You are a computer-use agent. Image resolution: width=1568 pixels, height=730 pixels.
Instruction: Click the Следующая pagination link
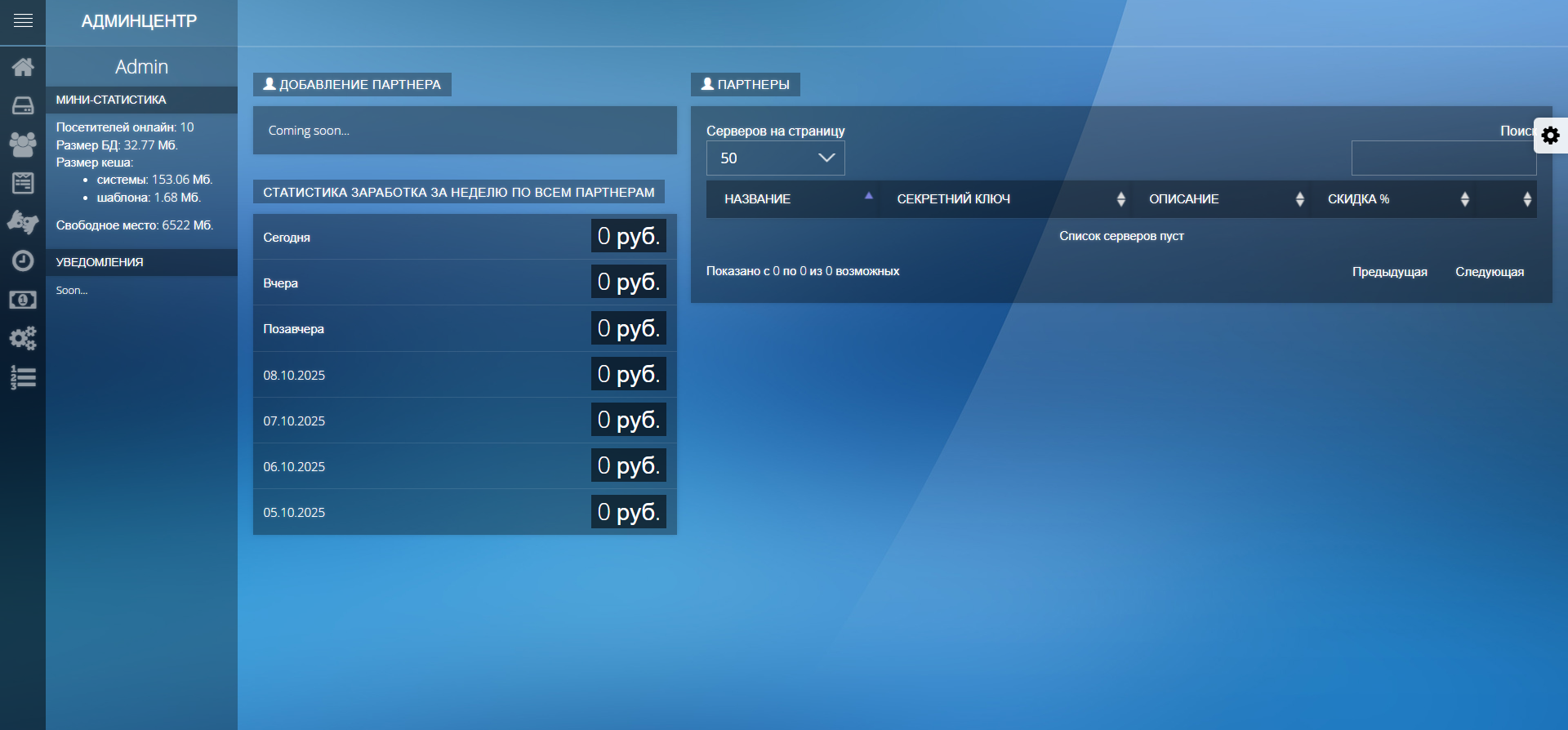(x=1489, y=272)
